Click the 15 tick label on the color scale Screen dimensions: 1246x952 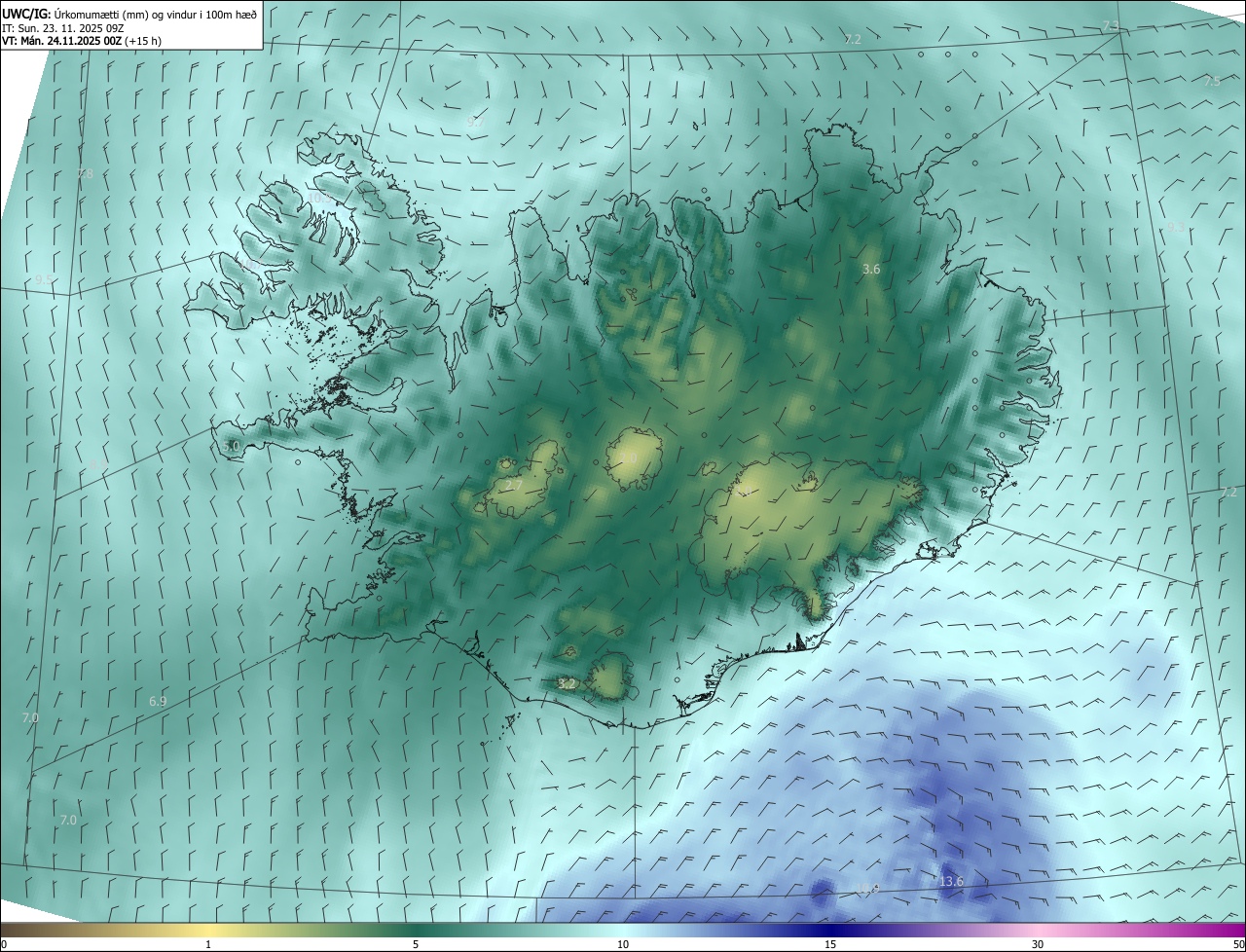coord(830,944)
